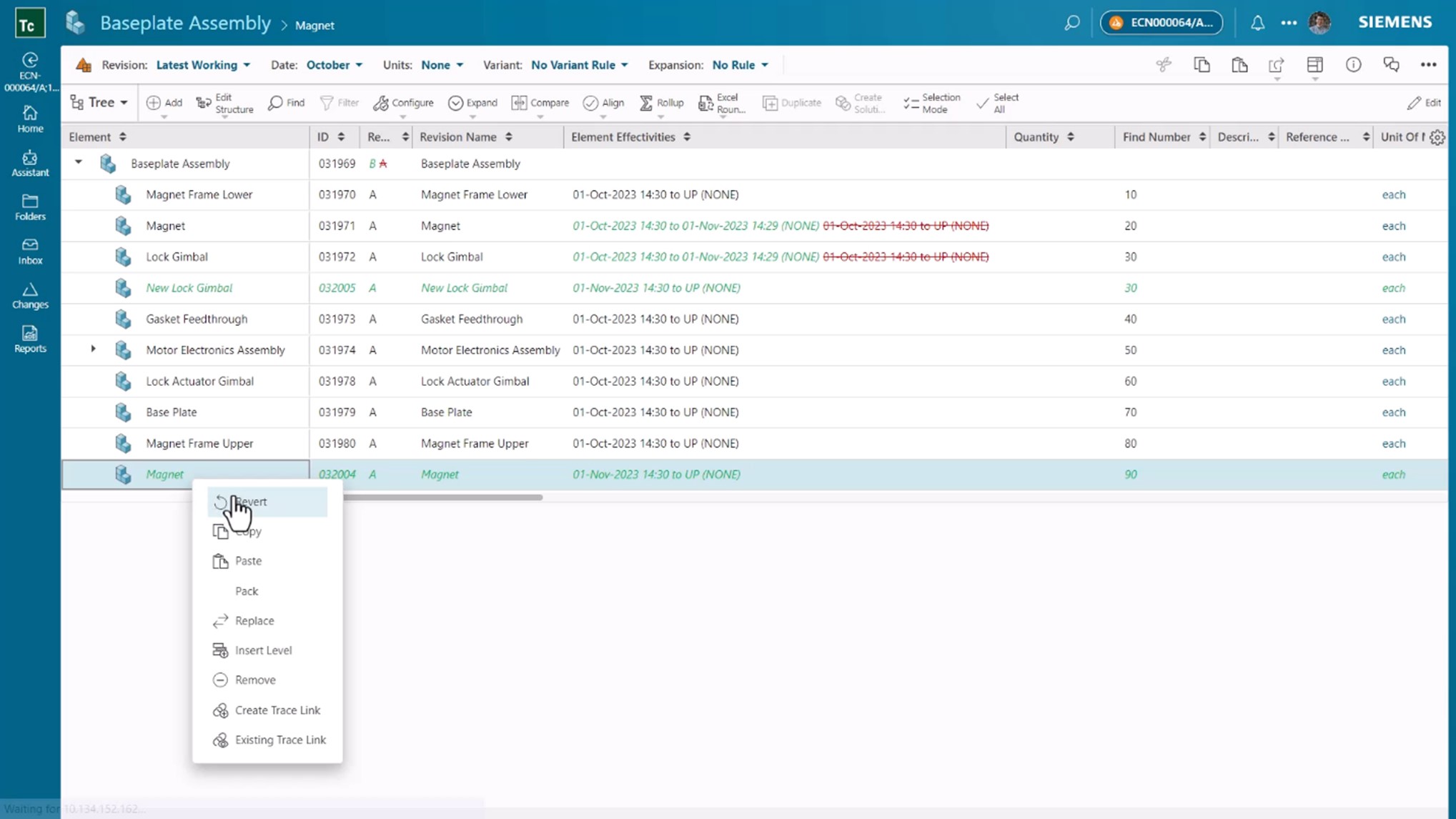Click the Edit button on the right
Screen dimensions: 1456x819
coord(1425,102)
